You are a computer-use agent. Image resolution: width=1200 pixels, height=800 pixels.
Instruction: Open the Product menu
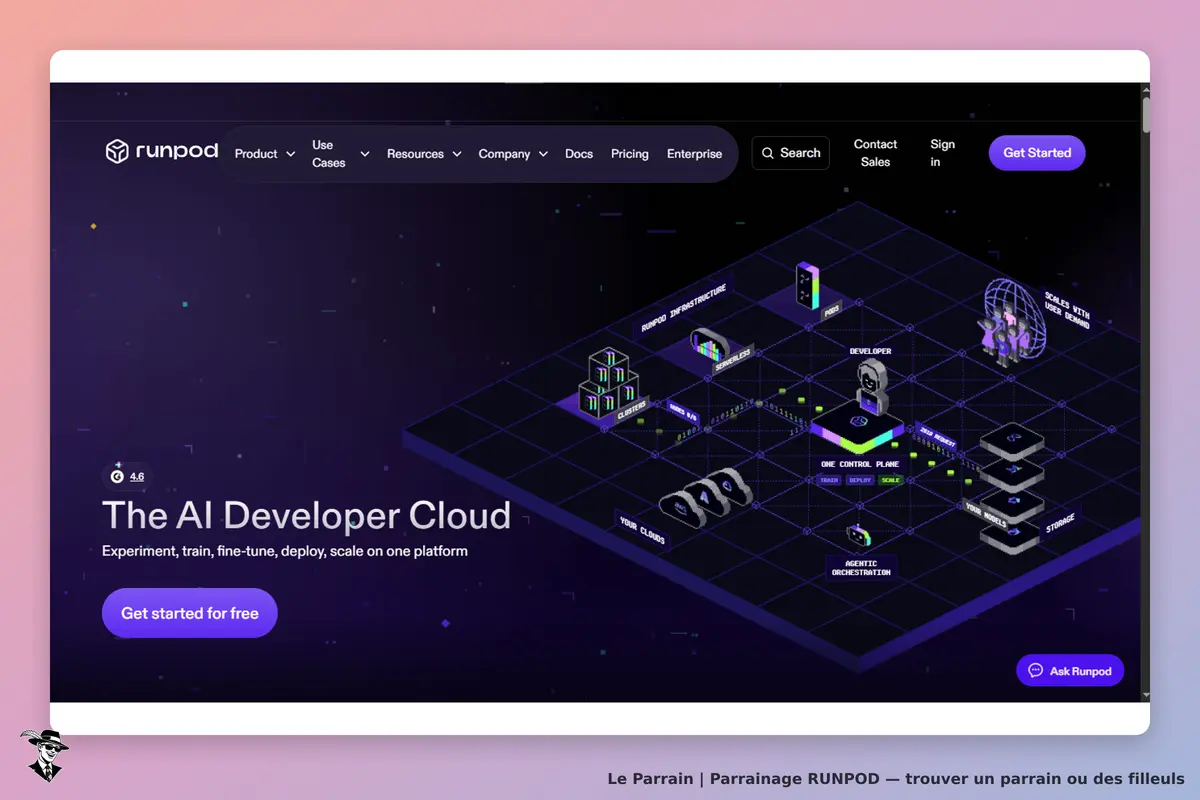[x=256, y=154]
